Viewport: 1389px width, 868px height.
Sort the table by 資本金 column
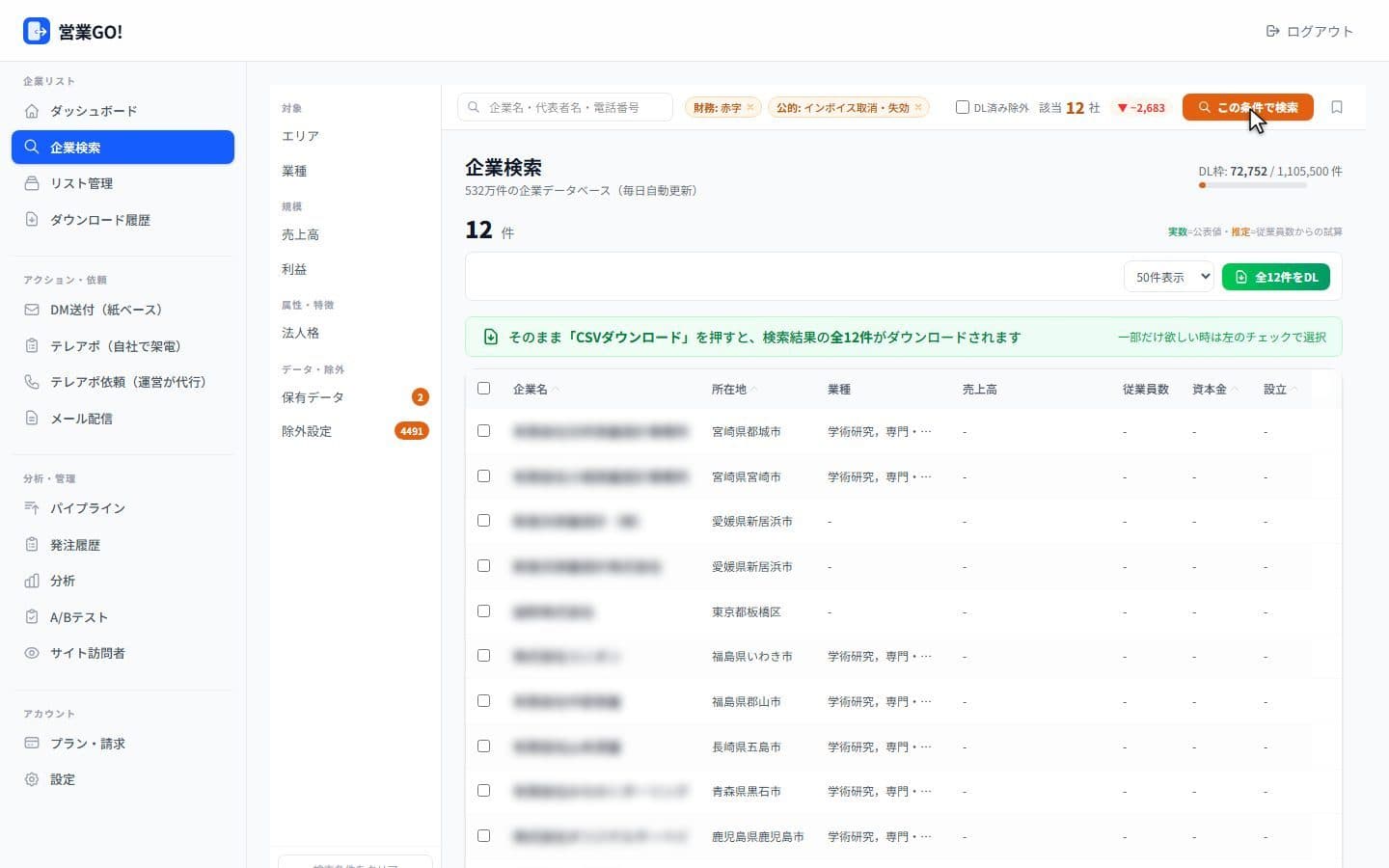click(x=1213, y=390)
